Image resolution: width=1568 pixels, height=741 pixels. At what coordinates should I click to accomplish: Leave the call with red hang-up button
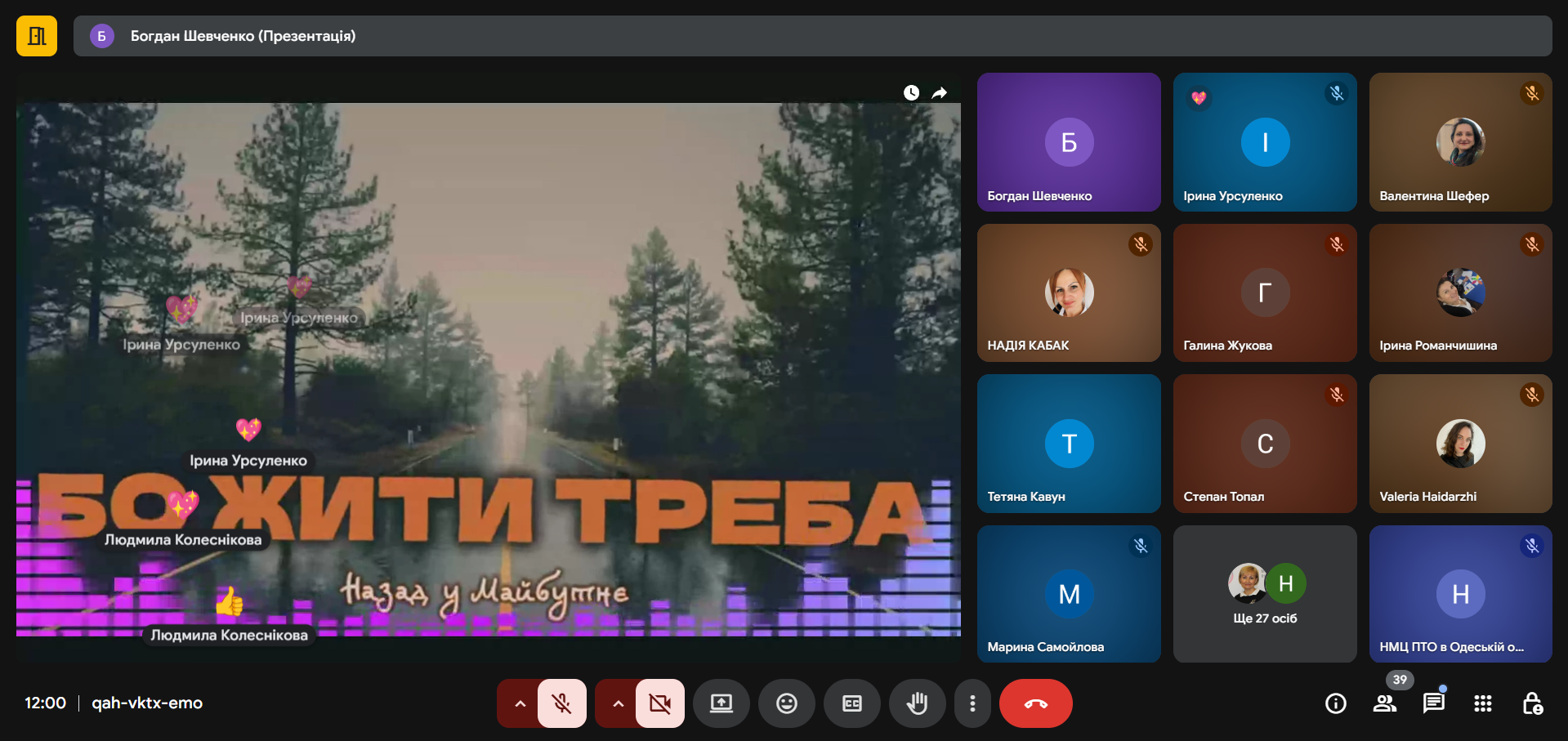coord(1035,703)
